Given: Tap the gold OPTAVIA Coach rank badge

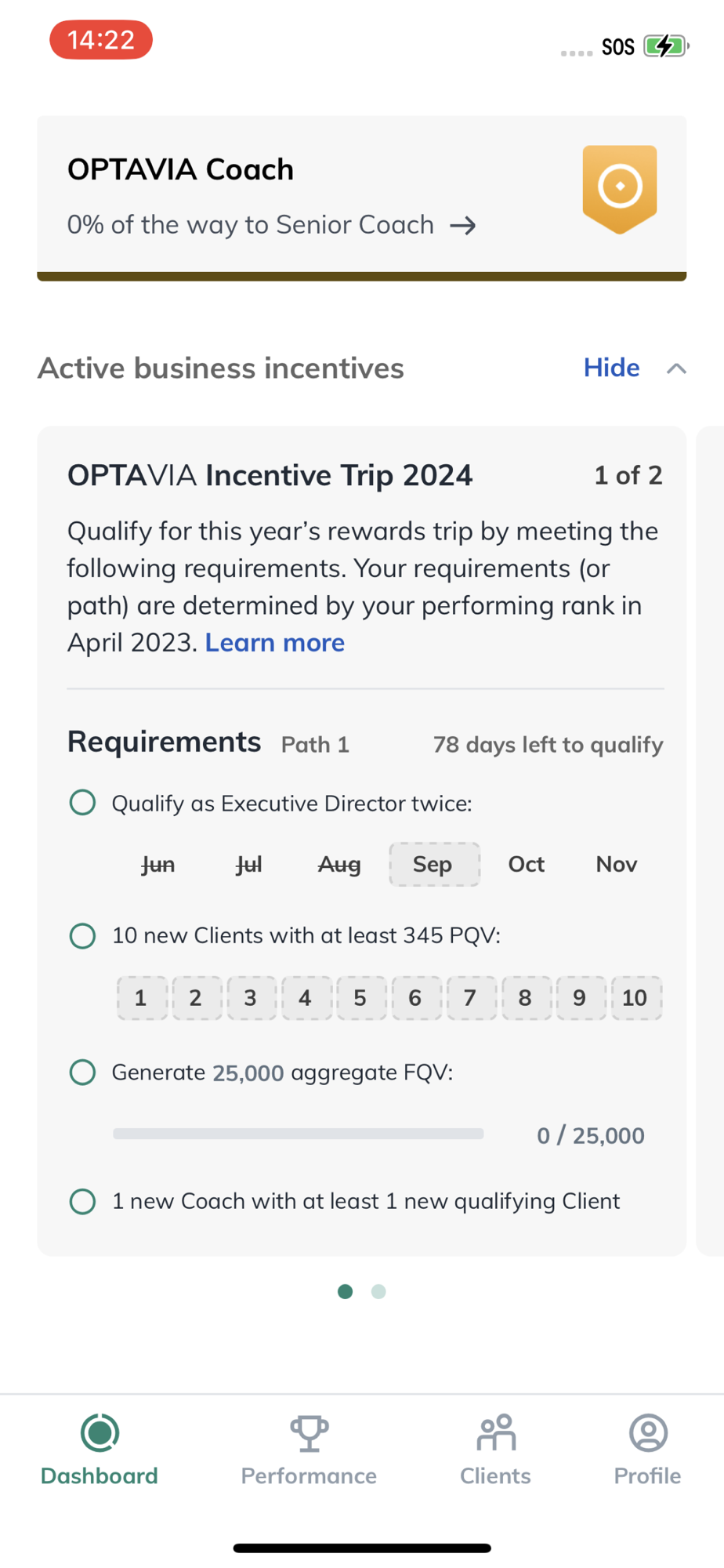Looking at the screenshot, I should point(619,188).
